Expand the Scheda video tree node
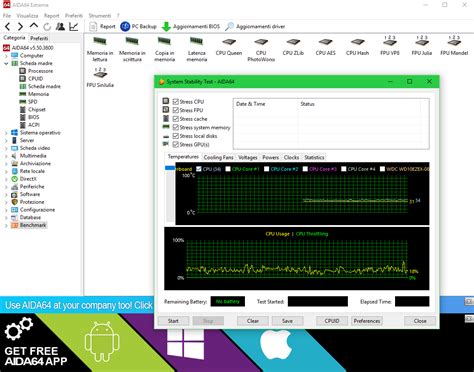This screenshot has height=372, width=474. pyautogui.click(x=6, y=148)
